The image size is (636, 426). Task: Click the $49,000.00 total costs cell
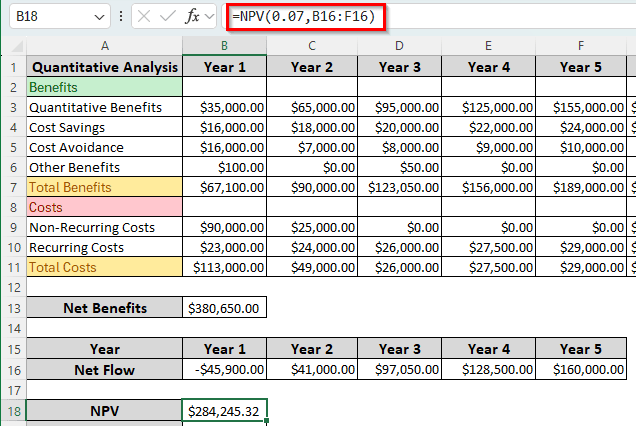pyautogui.click(x=312, y=267)
